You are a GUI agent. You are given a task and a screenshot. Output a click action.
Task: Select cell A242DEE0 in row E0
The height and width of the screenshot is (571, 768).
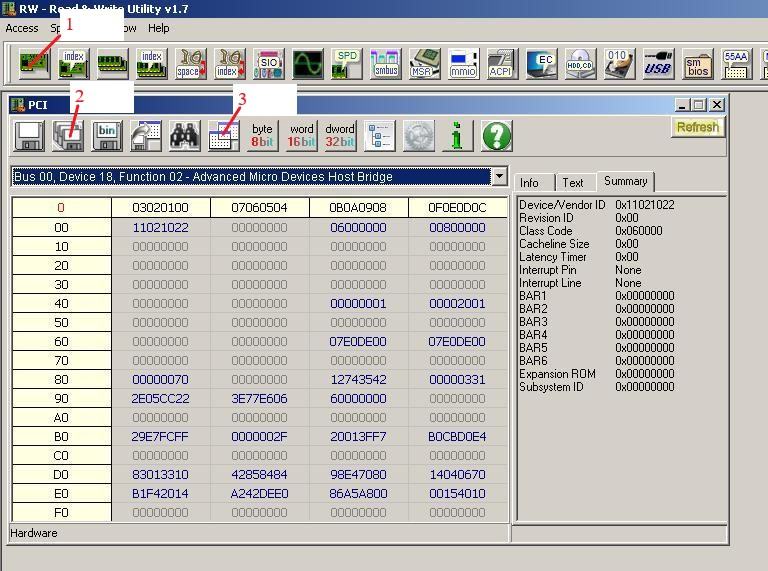[x=259, y=494]
